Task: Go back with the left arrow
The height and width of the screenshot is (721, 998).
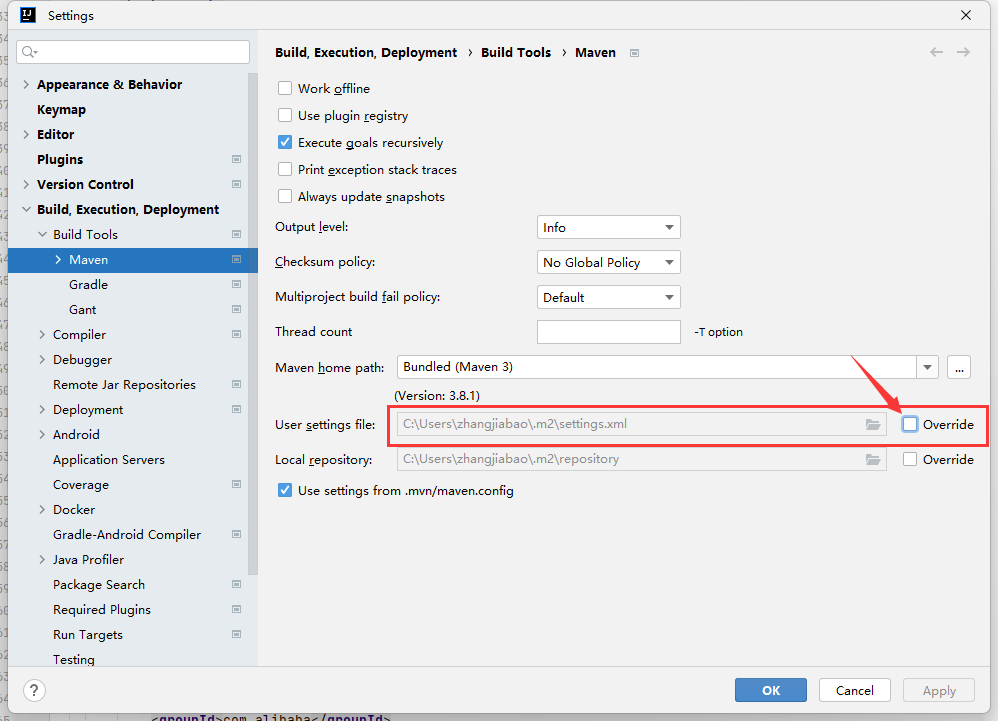Action: pos(936,52)
